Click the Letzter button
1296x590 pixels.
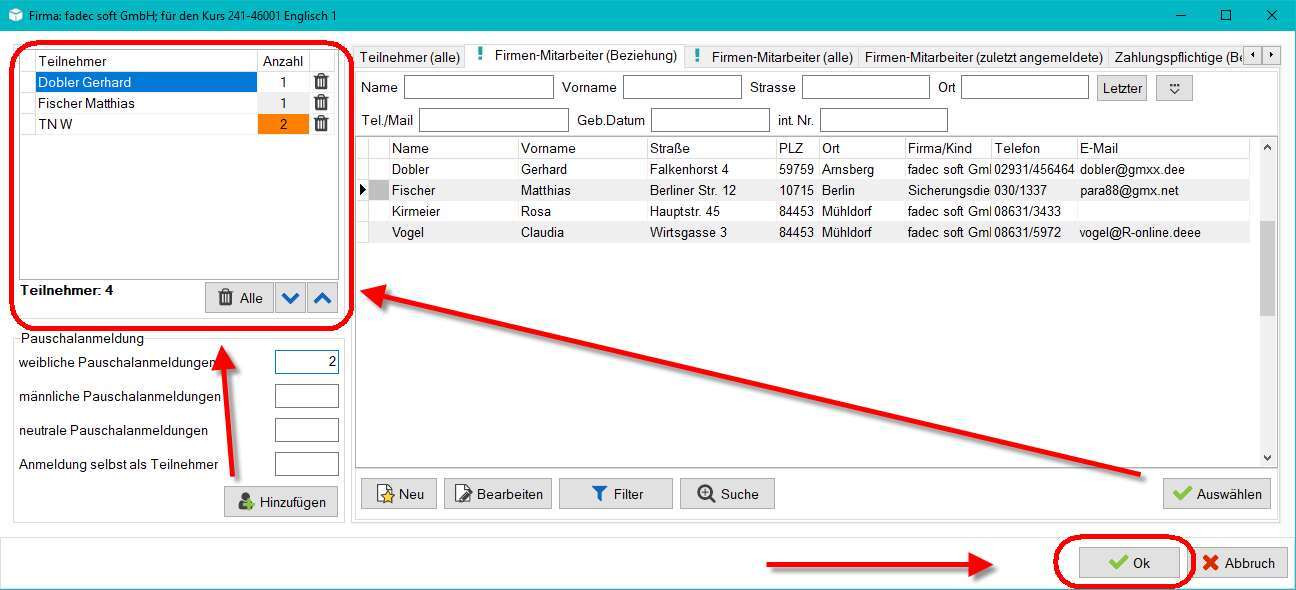coord(1122,88)
